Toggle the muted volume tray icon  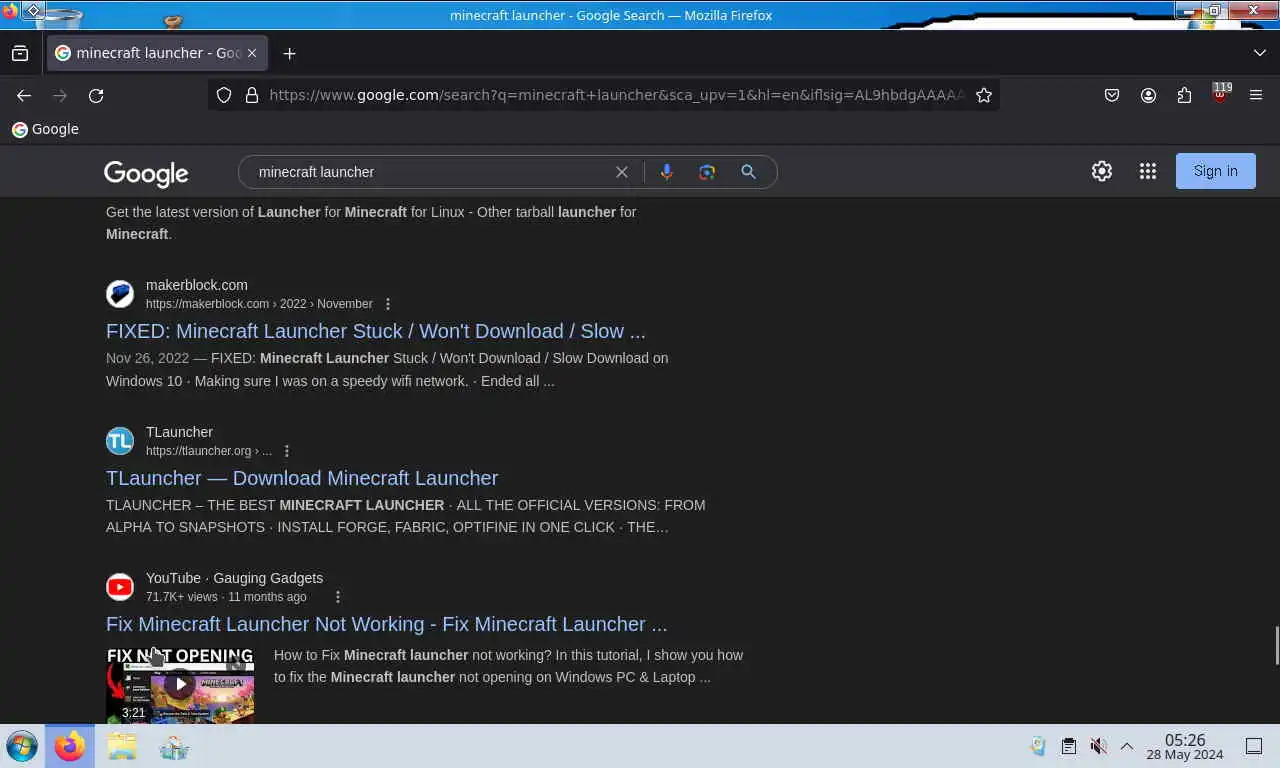point(1098,746)
